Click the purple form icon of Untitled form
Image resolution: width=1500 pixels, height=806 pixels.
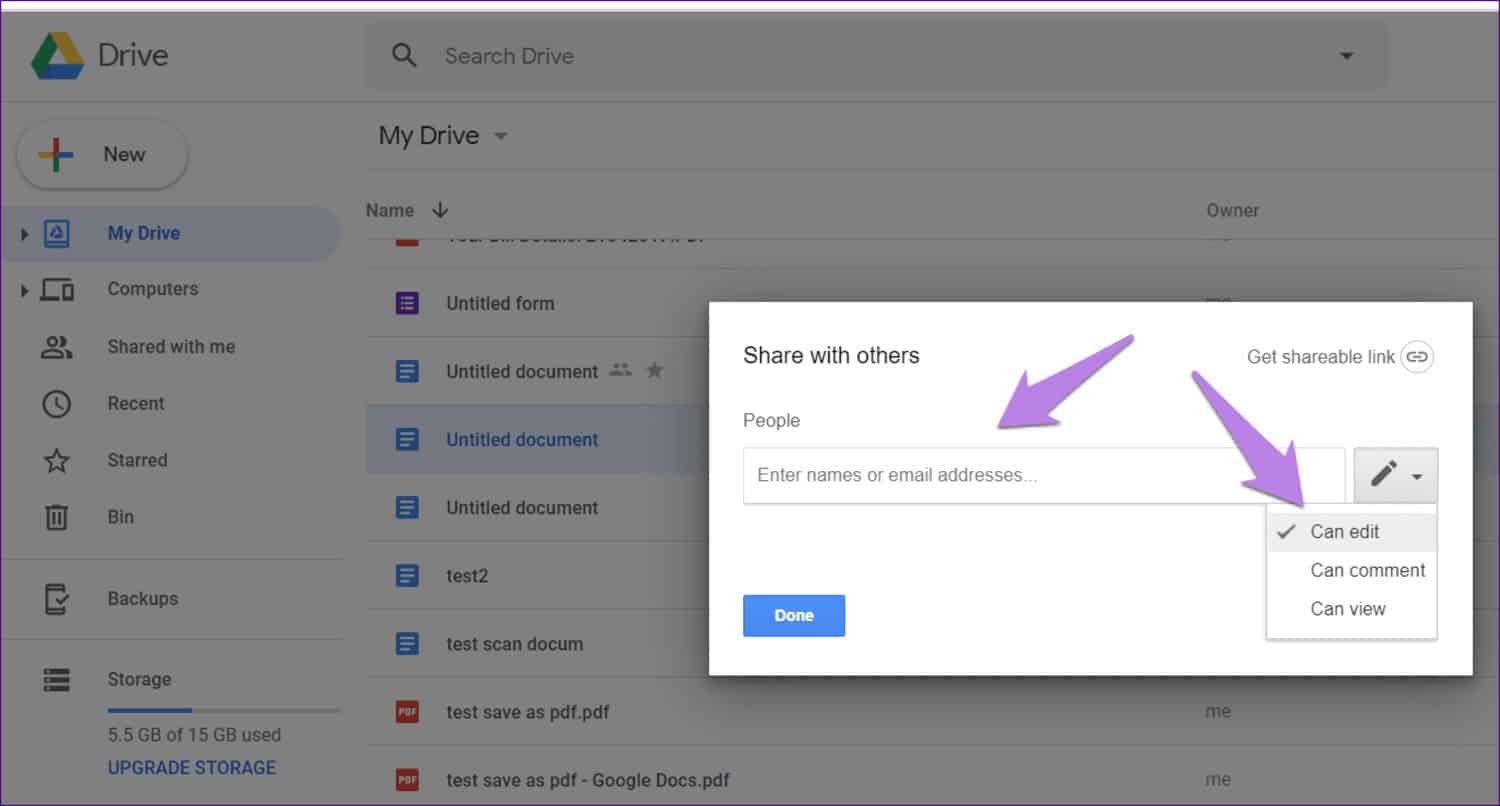(x=407, y=303)
